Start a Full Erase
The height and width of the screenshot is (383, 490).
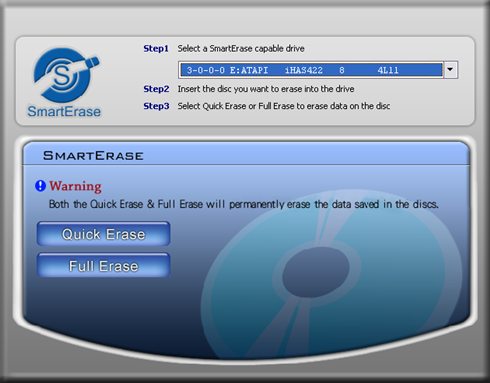pyautogui.click(x=104, y=265)
